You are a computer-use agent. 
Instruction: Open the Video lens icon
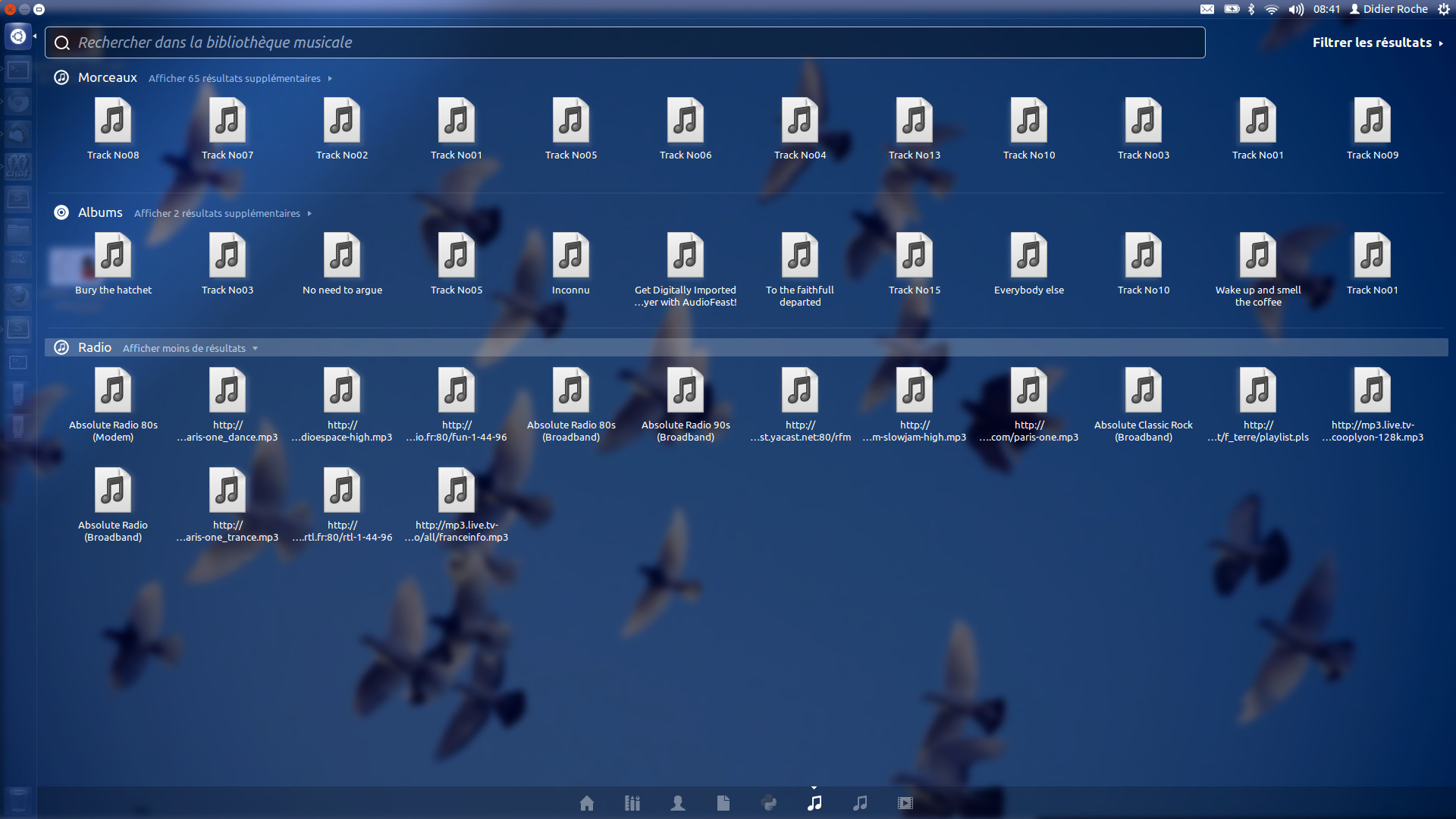(905, 803)
